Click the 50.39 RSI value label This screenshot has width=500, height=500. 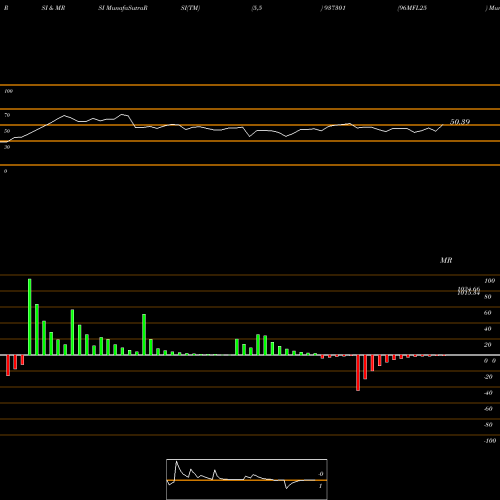click(x=460, y=122)
